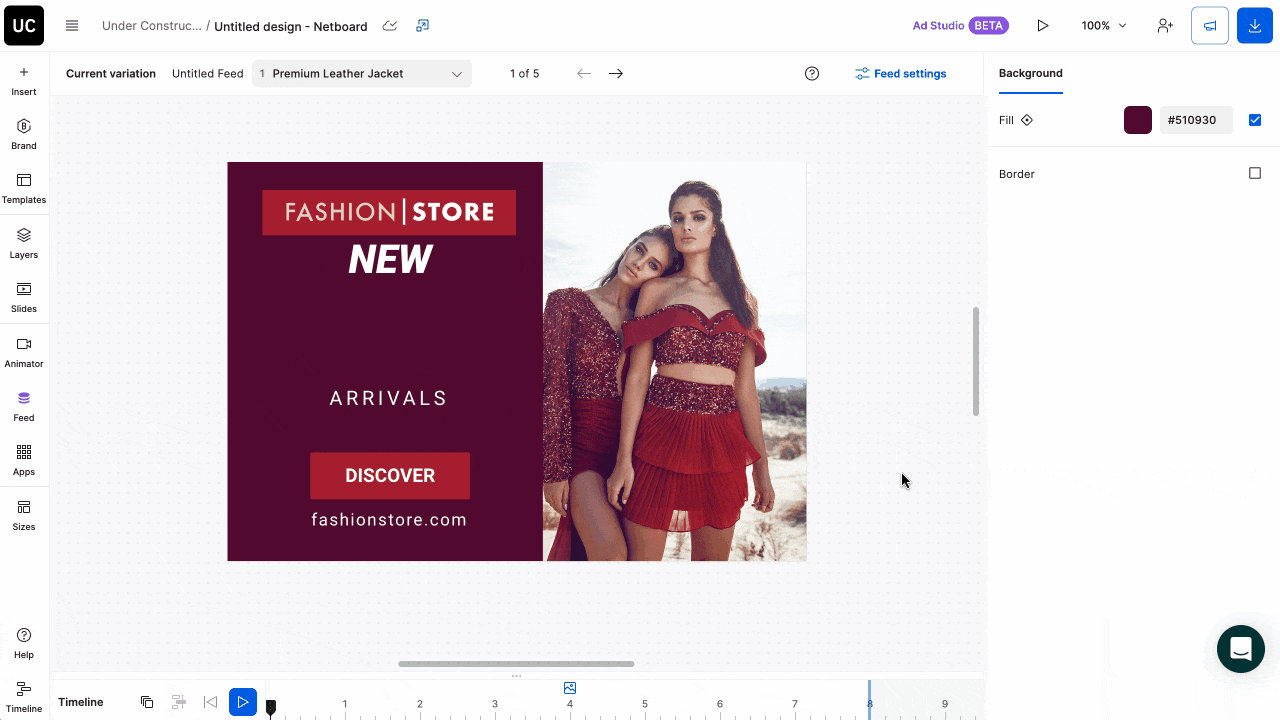The image size is (1280, 720).
Task: Select the NEW heading text on canvas
Action: [x=390, y=260]
